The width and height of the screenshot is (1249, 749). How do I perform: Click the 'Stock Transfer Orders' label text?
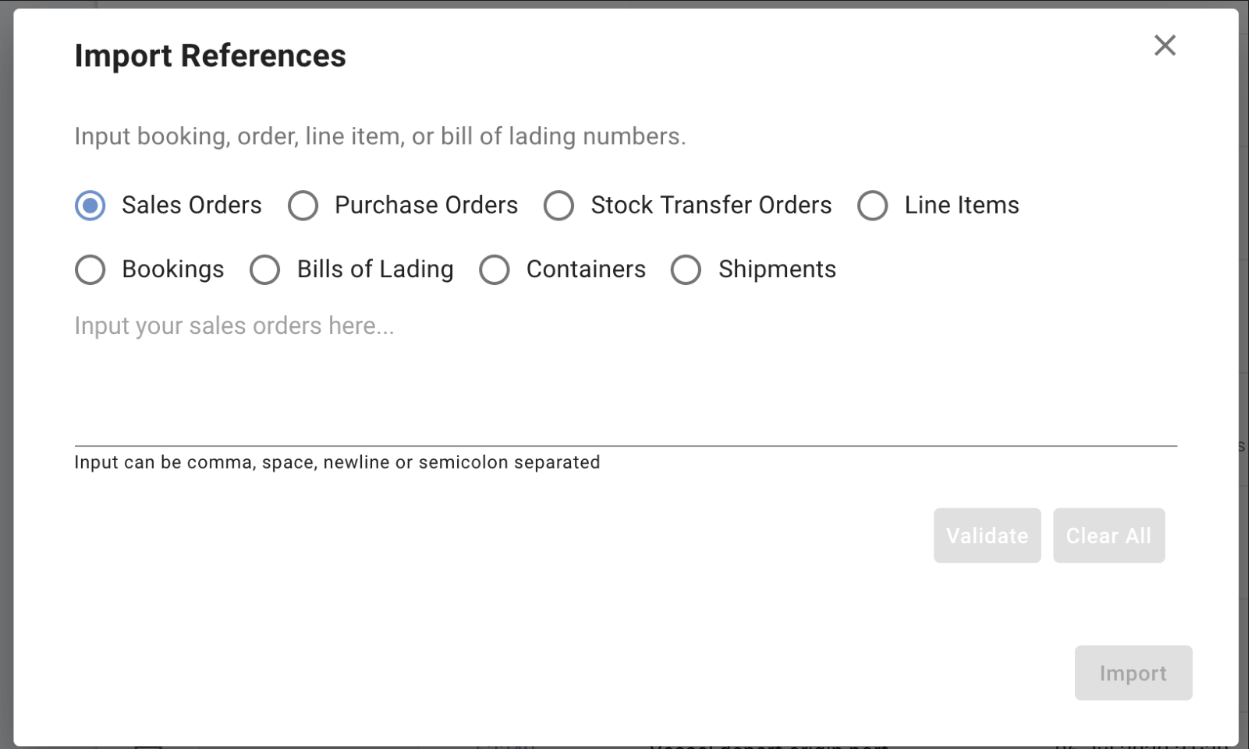pyautogui.click(x=711, y=205)
